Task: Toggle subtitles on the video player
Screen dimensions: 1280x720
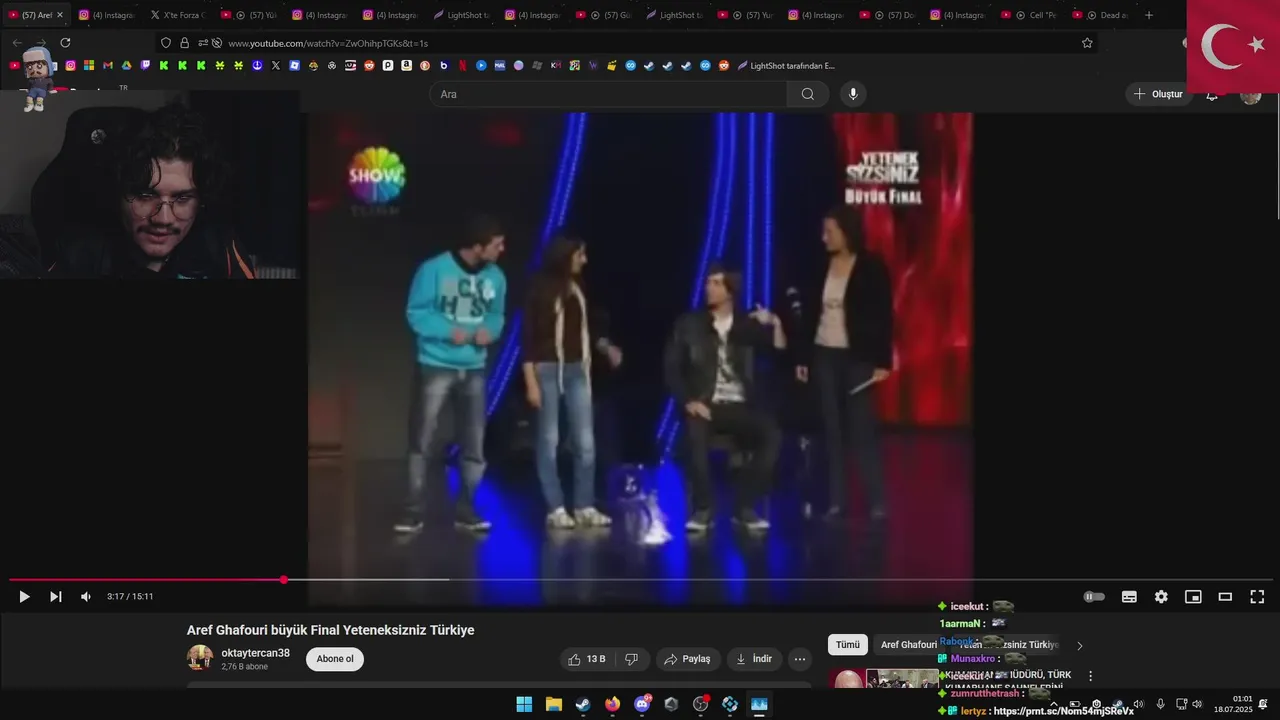Action: 1129,597
